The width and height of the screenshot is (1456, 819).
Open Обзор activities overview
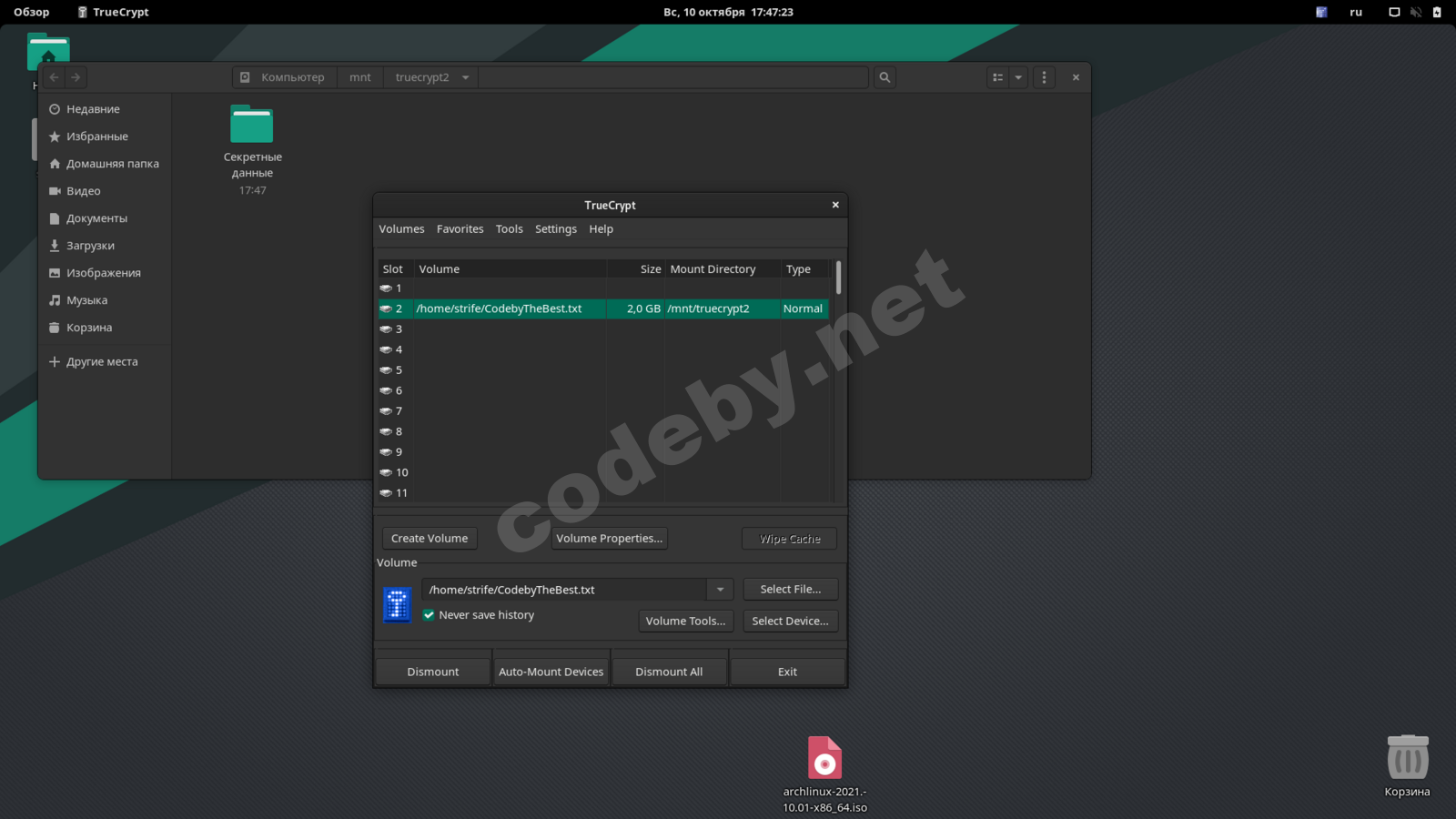(32, 12)
